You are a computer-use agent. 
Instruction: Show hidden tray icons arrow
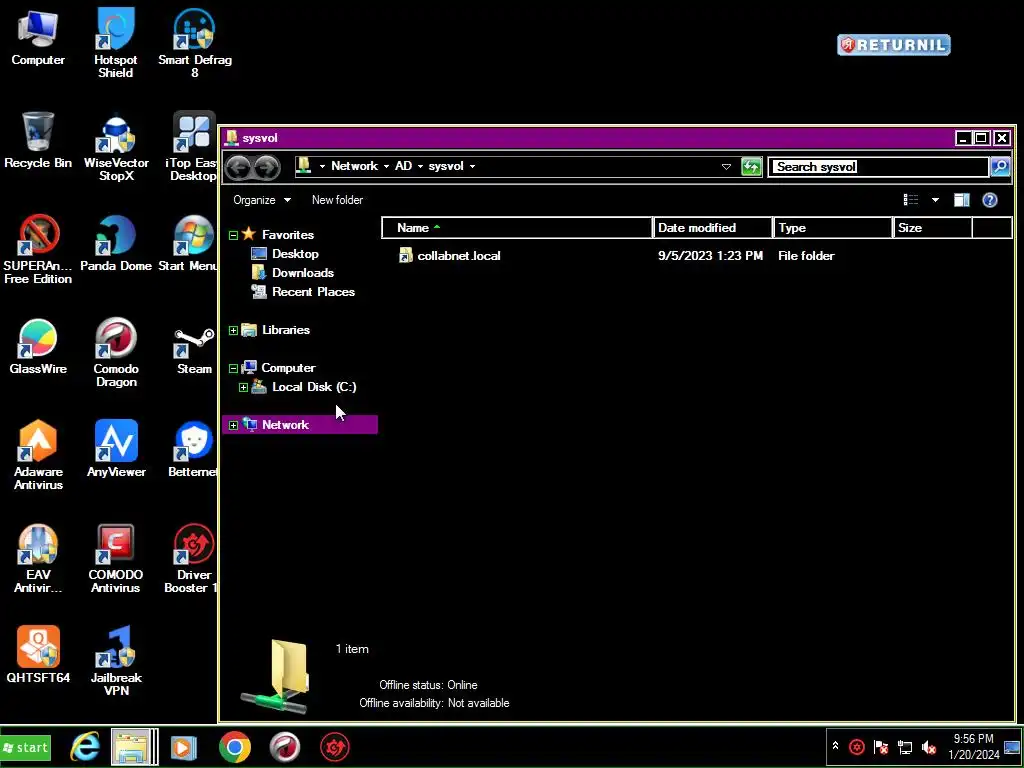tap(835, 746)
